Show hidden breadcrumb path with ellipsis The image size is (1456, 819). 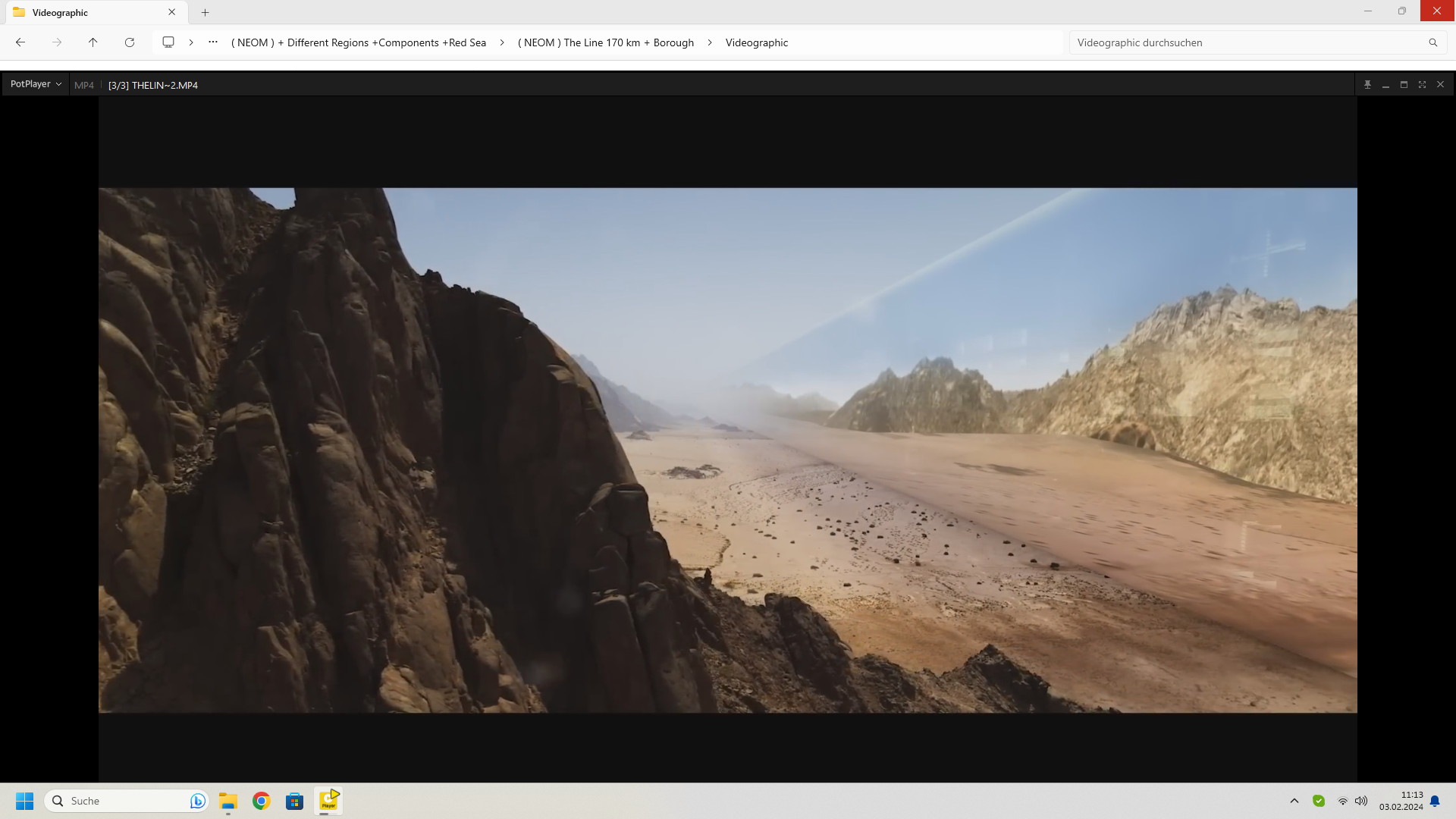pyautogui.click(x=213, y=42)
